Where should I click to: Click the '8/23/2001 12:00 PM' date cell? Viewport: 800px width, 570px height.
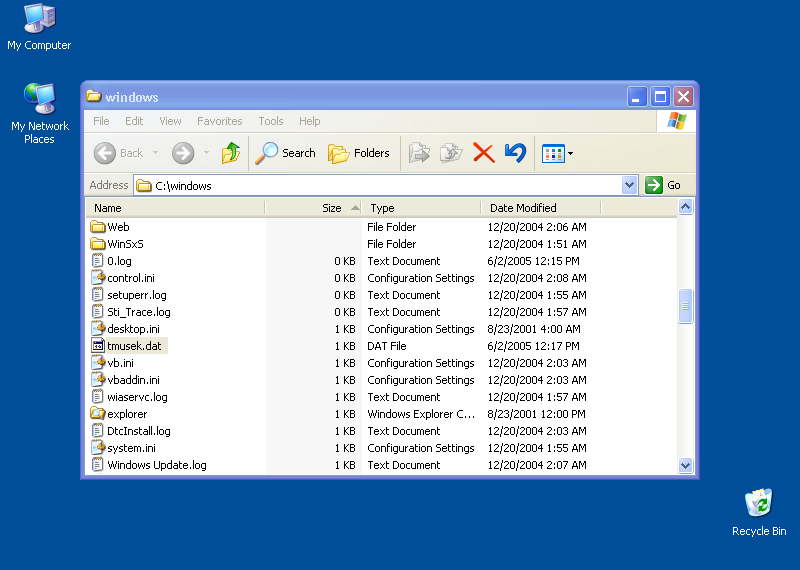[536, 414]
